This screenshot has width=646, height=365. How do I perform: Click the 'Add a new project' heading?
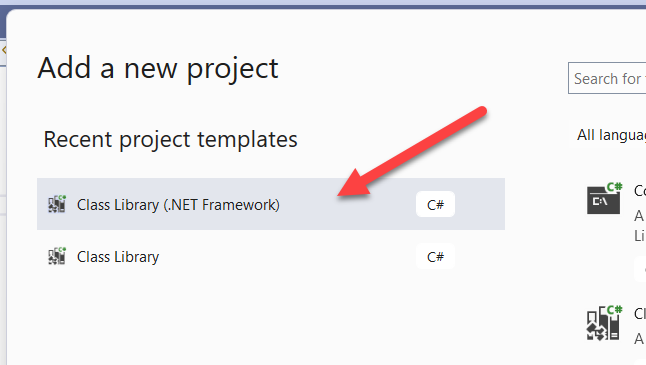pyautogui.click(x=158, y=68)
